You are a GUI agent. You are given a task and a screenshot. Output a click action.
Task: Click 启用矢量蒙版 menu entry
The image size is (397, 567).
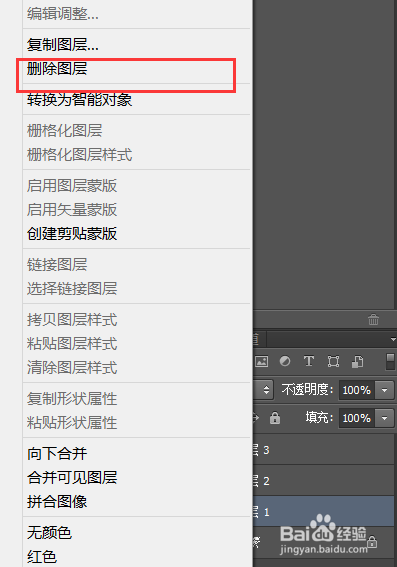click(72, 209)
